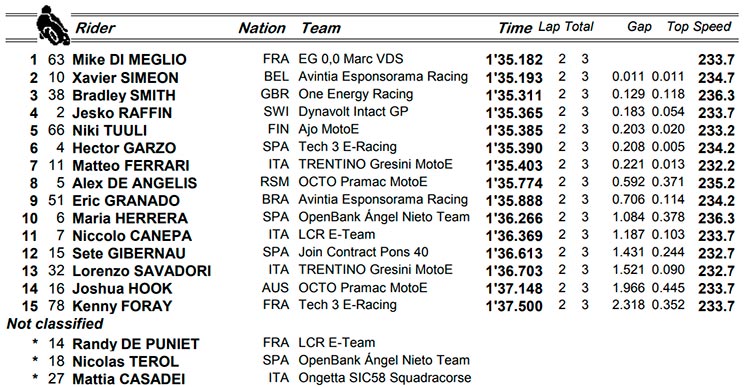This screenshot has width=745, height=387.
Task: Click the EG 0,0 Marc VDS team
Action: point(351,59)
